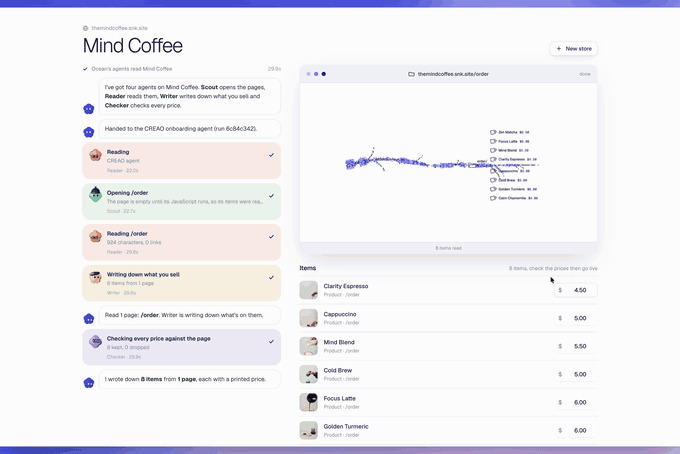Click the checkmark on Writing down what you sell
The image size is (680, 454).
(x=271, y=277)
